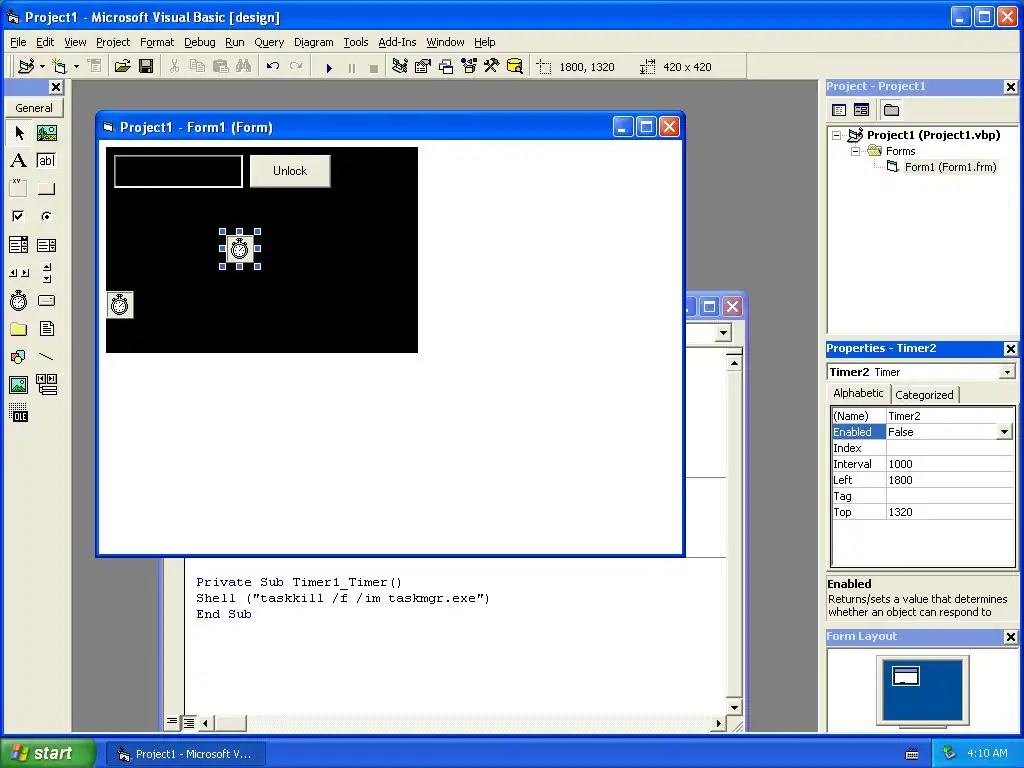1024x768 pixels.
Task: Open the Project Explorer toolbar icon
Action: coord(400,67)
